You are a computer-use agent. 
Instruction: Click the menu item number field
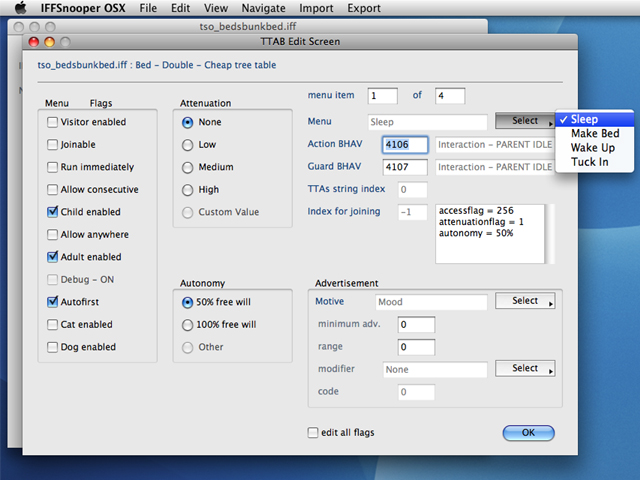(382, 96)
